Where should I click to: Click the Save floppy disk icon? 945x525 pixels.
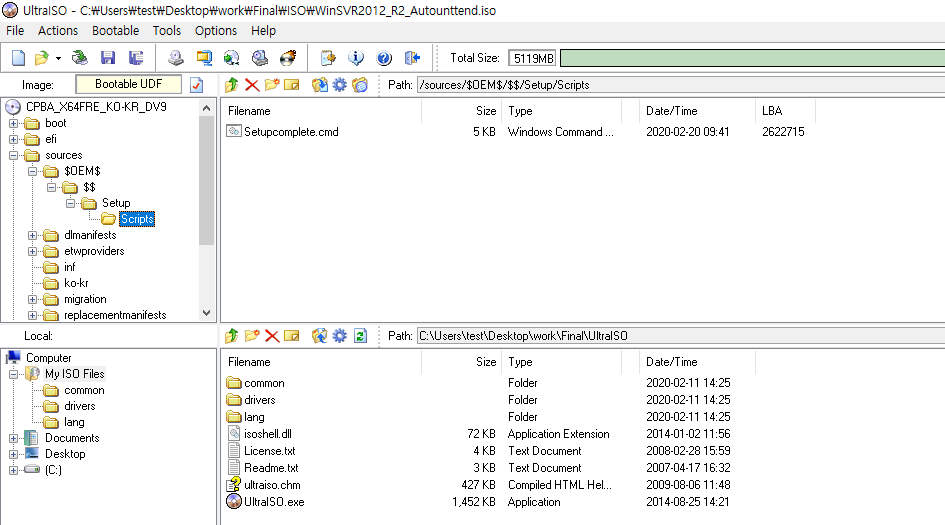pos(108,58)
